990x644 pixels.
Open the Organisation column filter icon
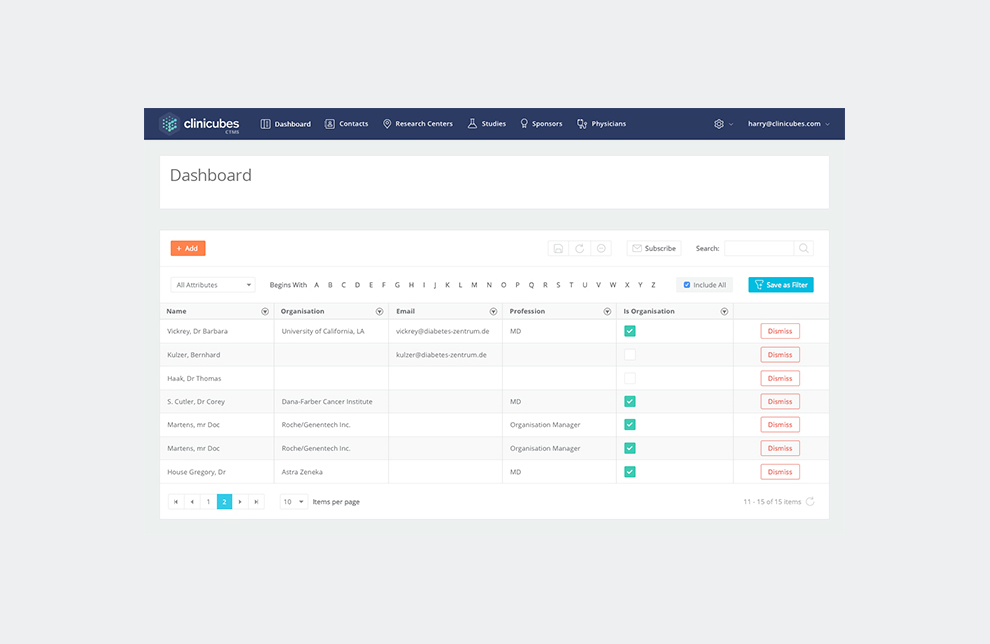379,311
